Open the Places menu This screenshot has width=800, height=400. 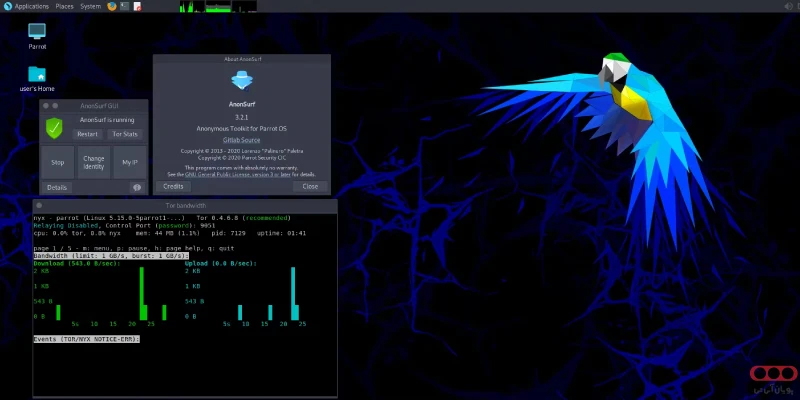(64, 7)
